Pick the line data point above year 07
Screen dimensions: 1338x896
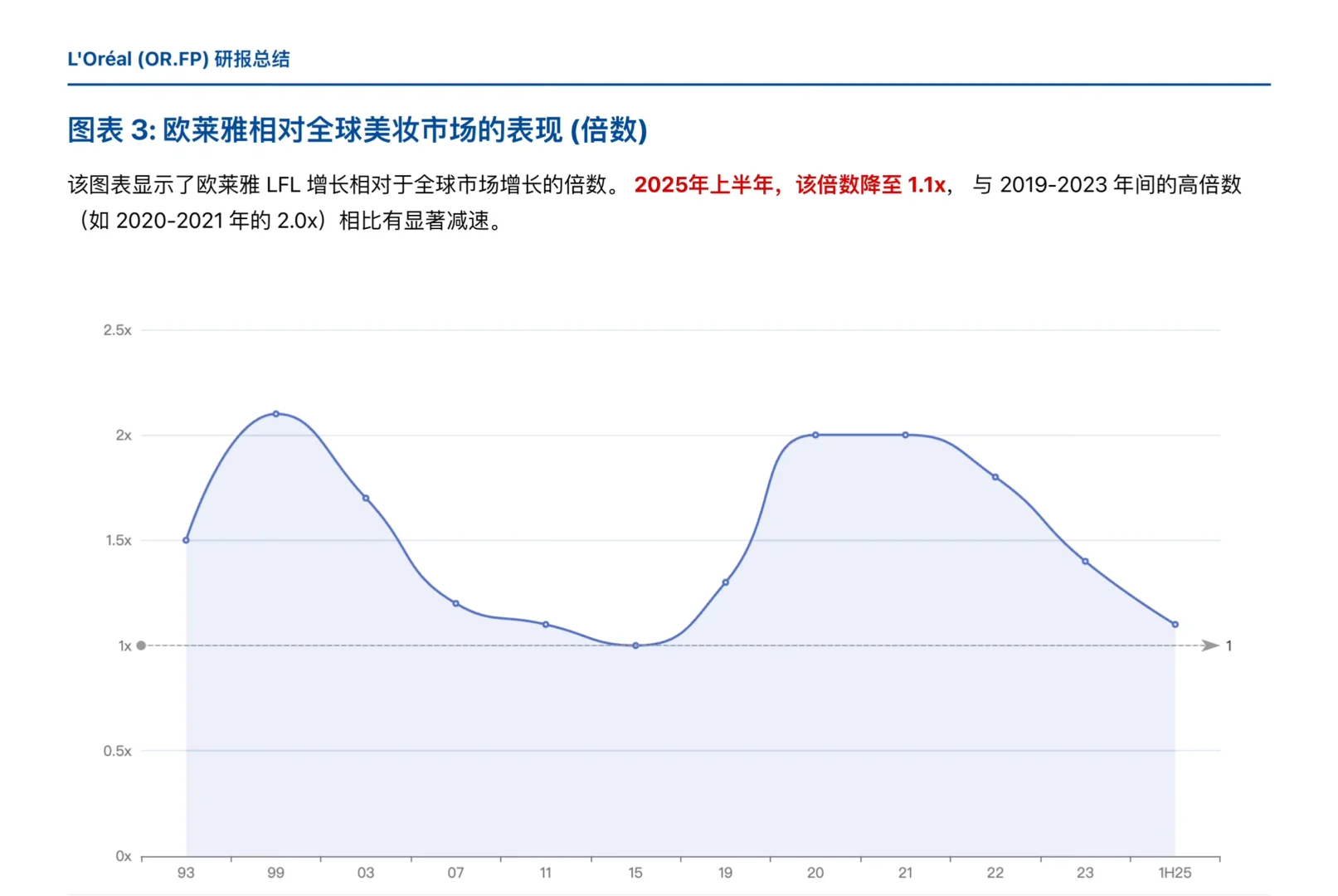coord(455,603)
